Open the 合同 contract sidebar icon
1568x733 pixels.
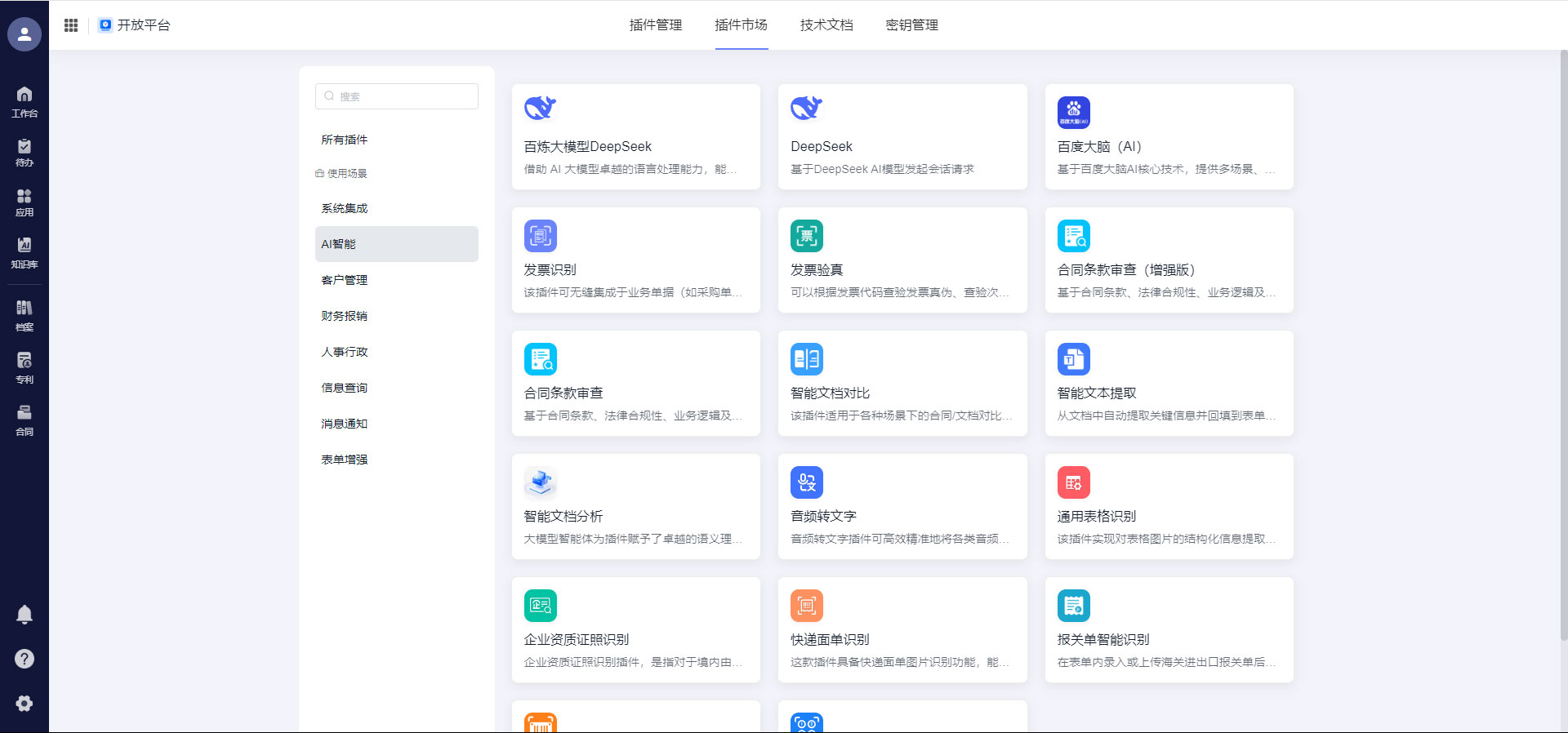(24, 420)
